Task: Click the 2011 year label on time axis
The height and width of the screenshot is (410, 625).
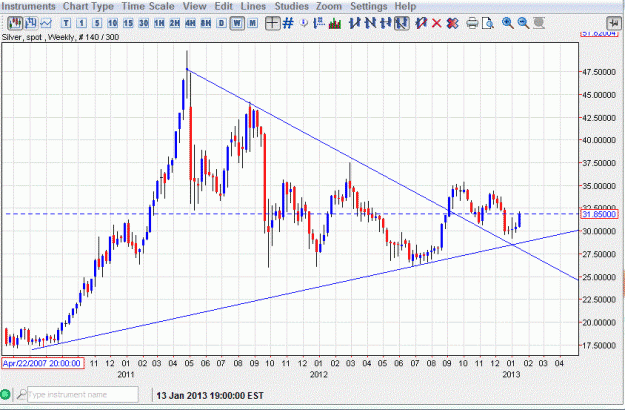Action: click(126, 375)
